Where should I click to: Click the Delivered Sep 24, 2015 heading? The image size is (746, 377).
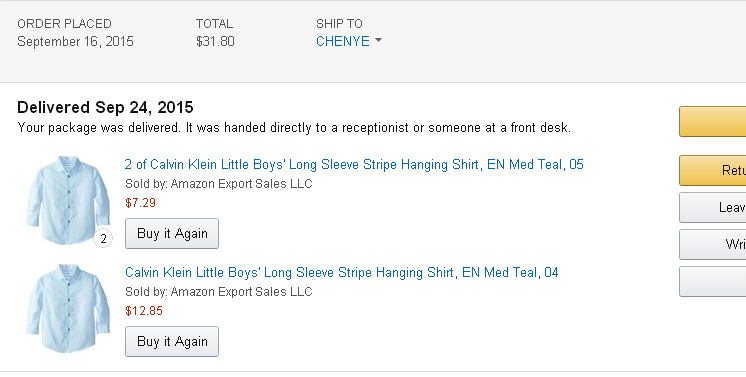[x=105, y=108]
